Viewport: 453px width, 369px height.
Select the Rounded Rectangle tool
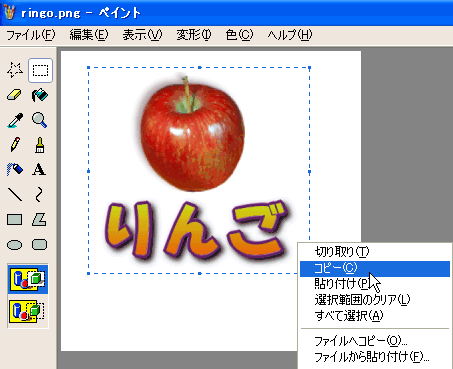point(40,244)
